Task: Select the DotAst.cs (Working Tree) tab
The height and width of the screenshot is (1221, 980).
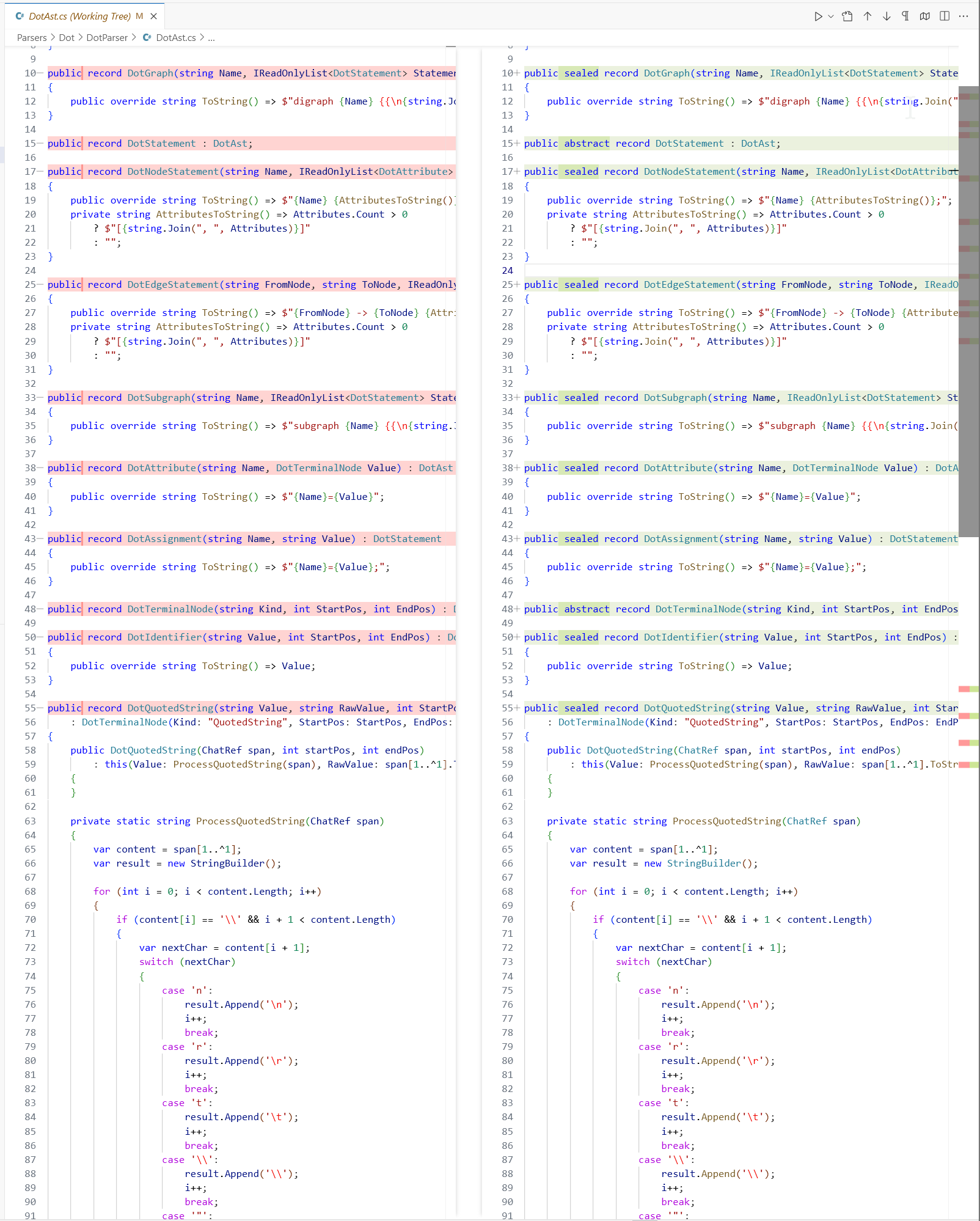Action: click(79, 16)
